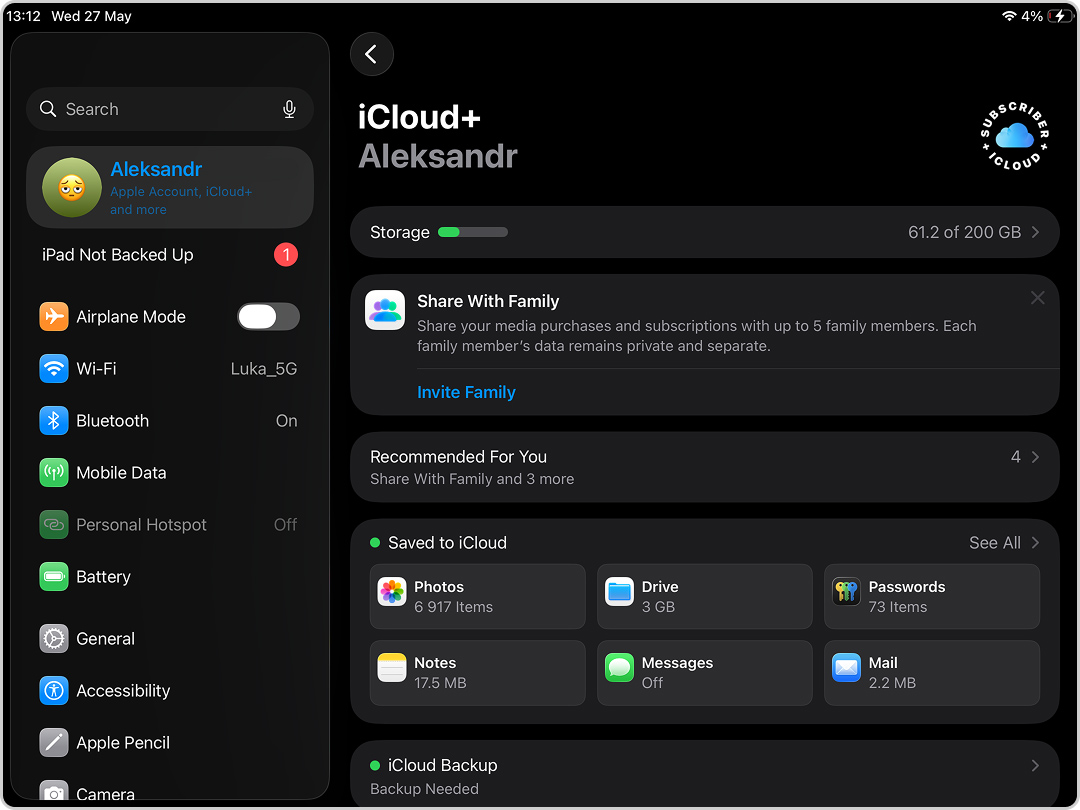Click into the Search field
The height and width of the screenshot is (810, 1080).
[x=169, y=109]
